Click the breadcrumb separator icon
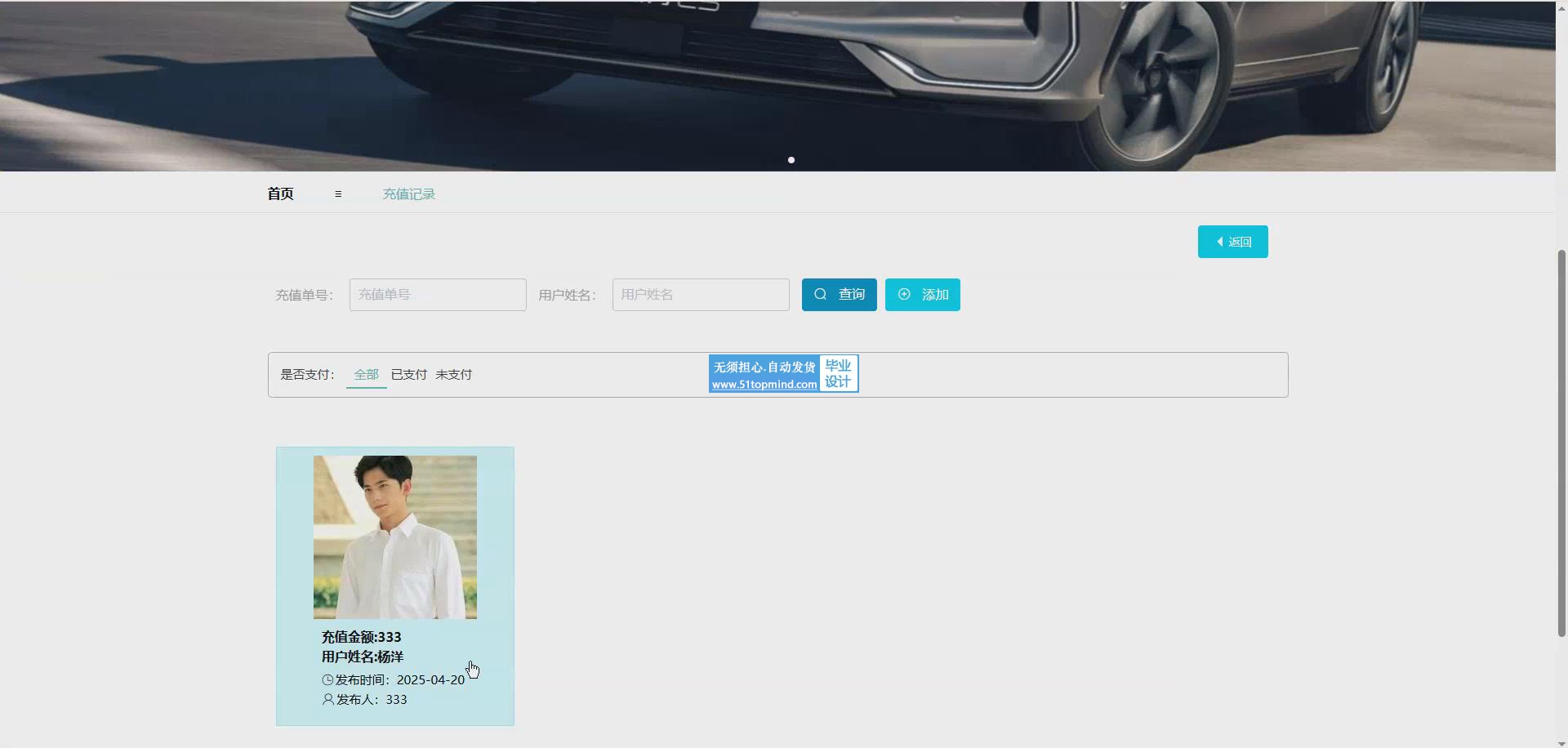This screenshot has width=1568, height=748. pos(338,194)
